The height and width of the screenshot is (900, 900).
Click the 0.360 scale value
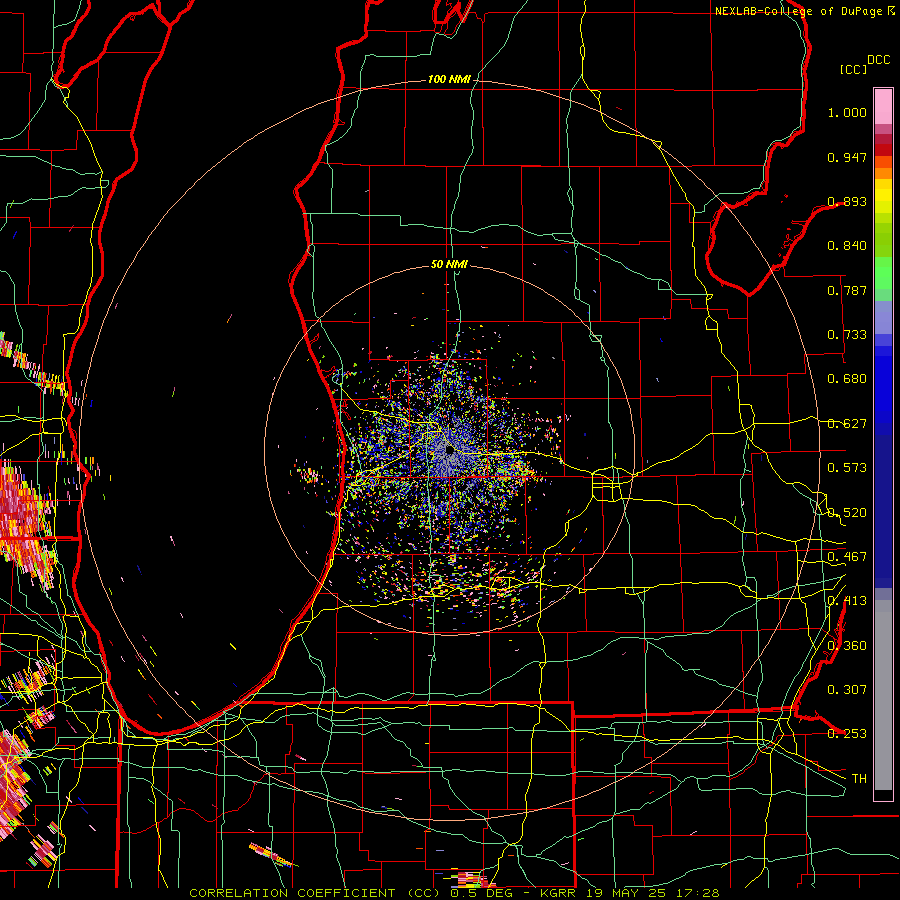tap(847, 646)
